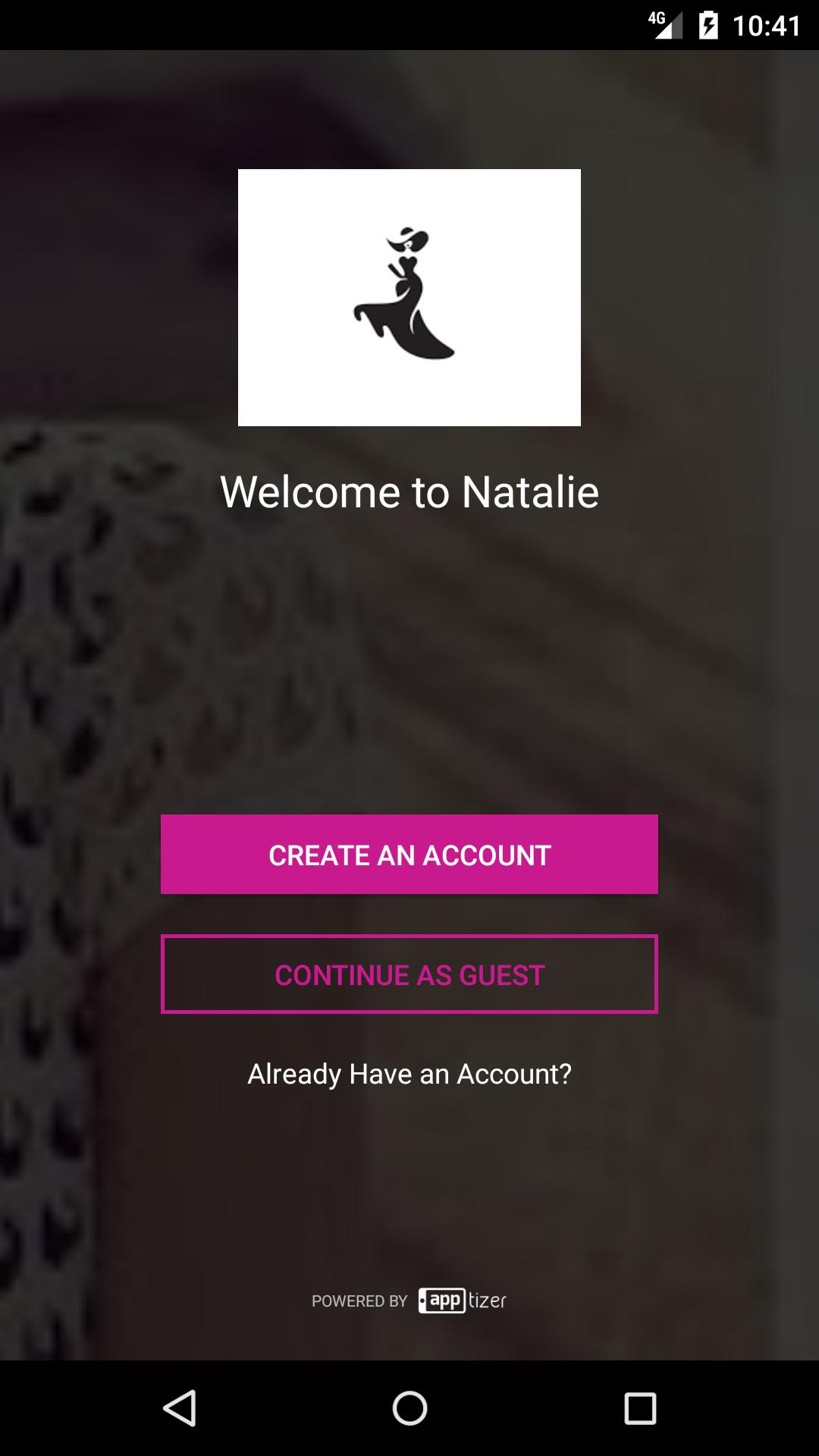Tap the clock showing 10:41
819x1456 pixels.
pos(767,26)
